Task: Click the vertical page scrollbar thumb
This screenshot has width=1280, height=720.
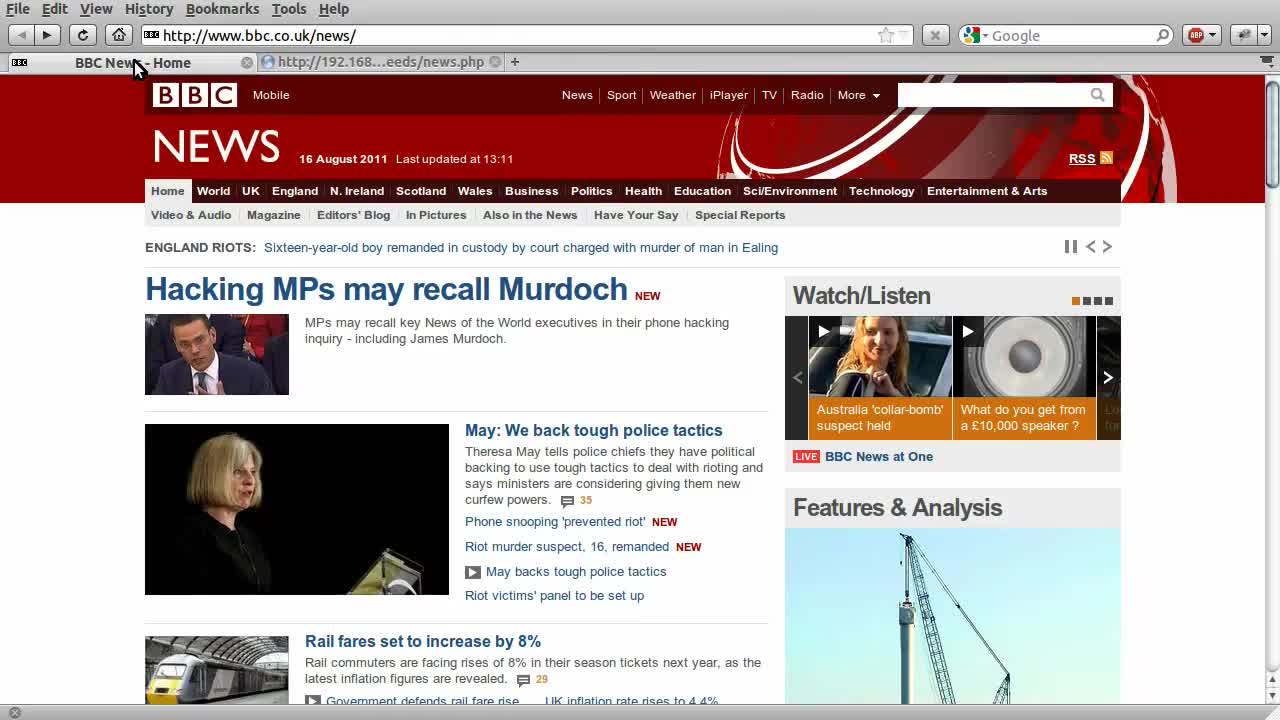Action: [x=1272, y=134]
